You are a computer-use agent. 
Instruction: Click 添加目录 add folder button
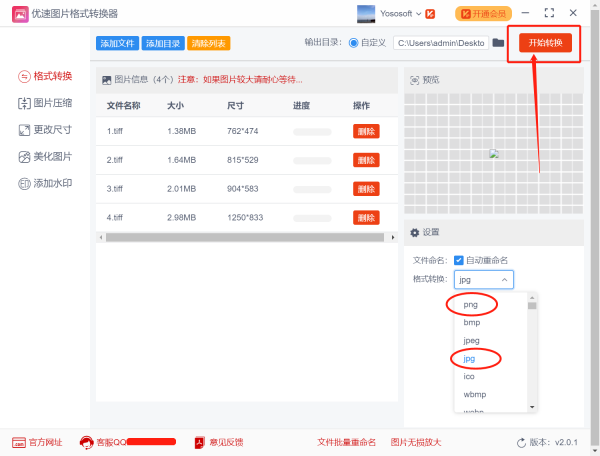(163, 44)
